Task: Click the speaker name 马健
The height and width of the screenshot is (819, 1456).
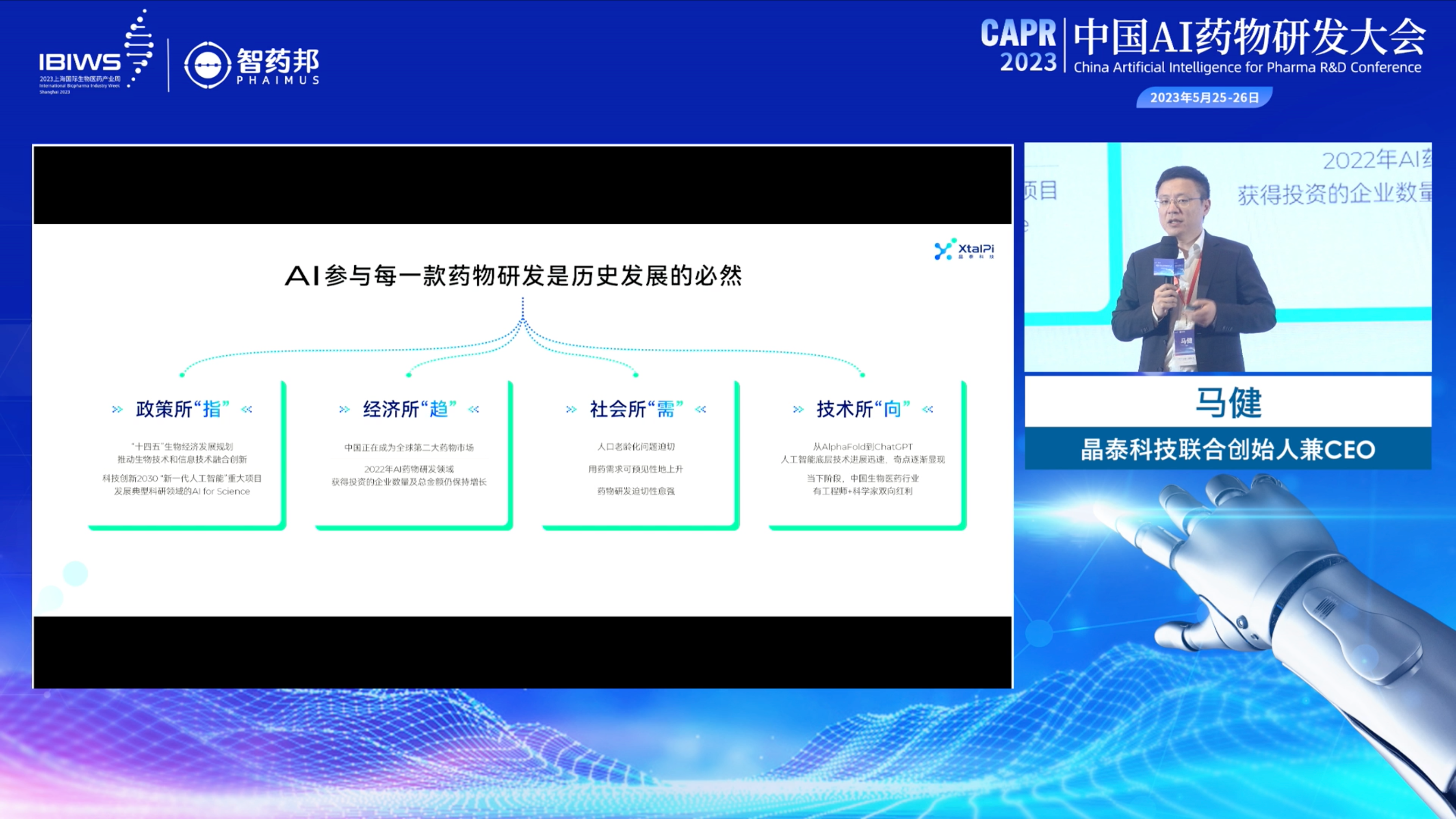Action: [x=1228, y=403]
